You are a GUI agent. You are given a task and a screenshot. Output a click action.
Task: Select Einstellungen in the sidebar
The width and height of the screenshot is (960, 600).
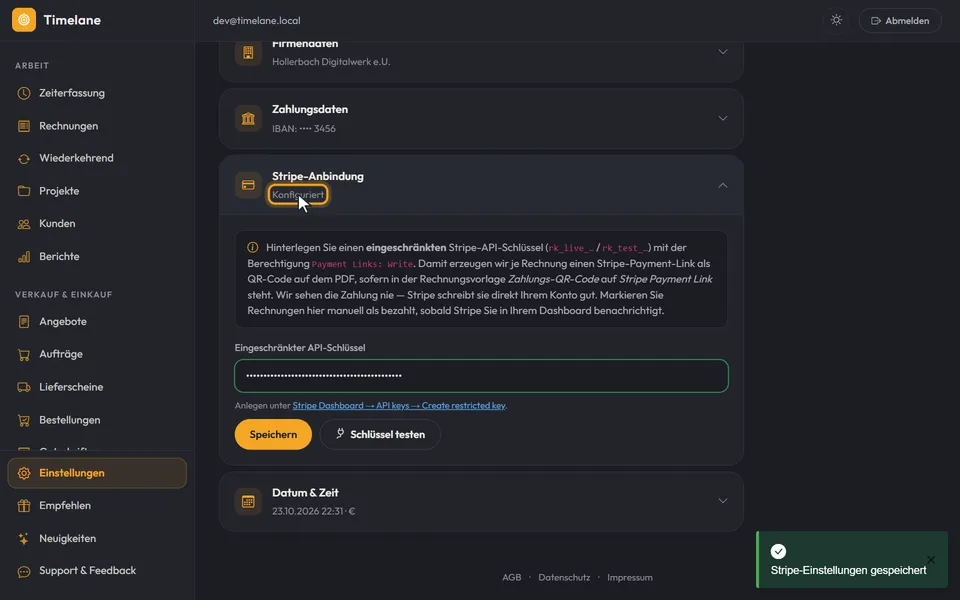pyautogui.click(x=97, y=473)
